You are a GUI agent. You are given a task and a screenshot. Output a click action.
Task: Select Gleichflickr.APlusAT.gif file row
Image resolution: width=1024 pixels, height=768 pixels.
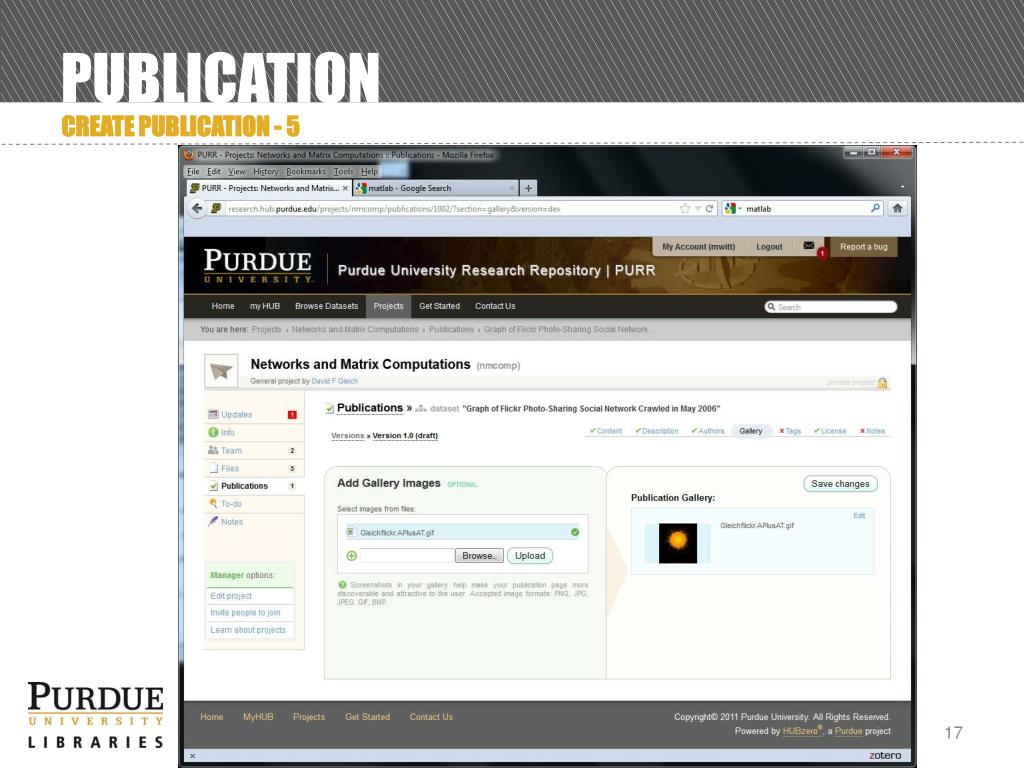pyautogui.click(x=463, y=532)
